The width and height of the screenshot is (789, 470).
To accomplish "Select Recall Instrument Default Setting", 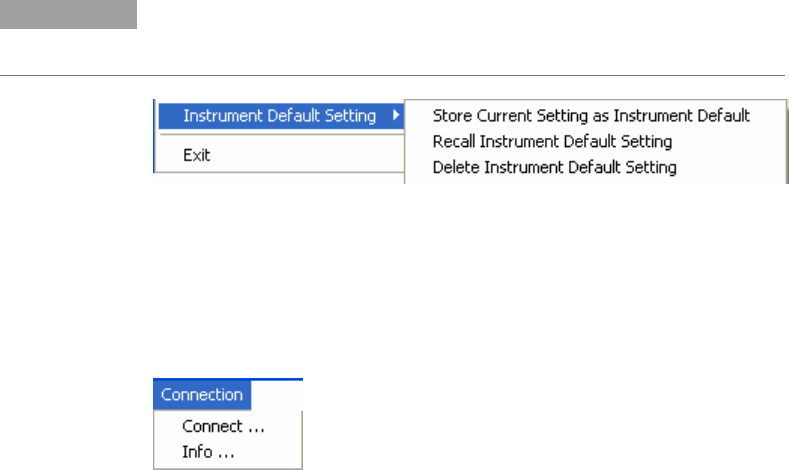I will [552, 141].
